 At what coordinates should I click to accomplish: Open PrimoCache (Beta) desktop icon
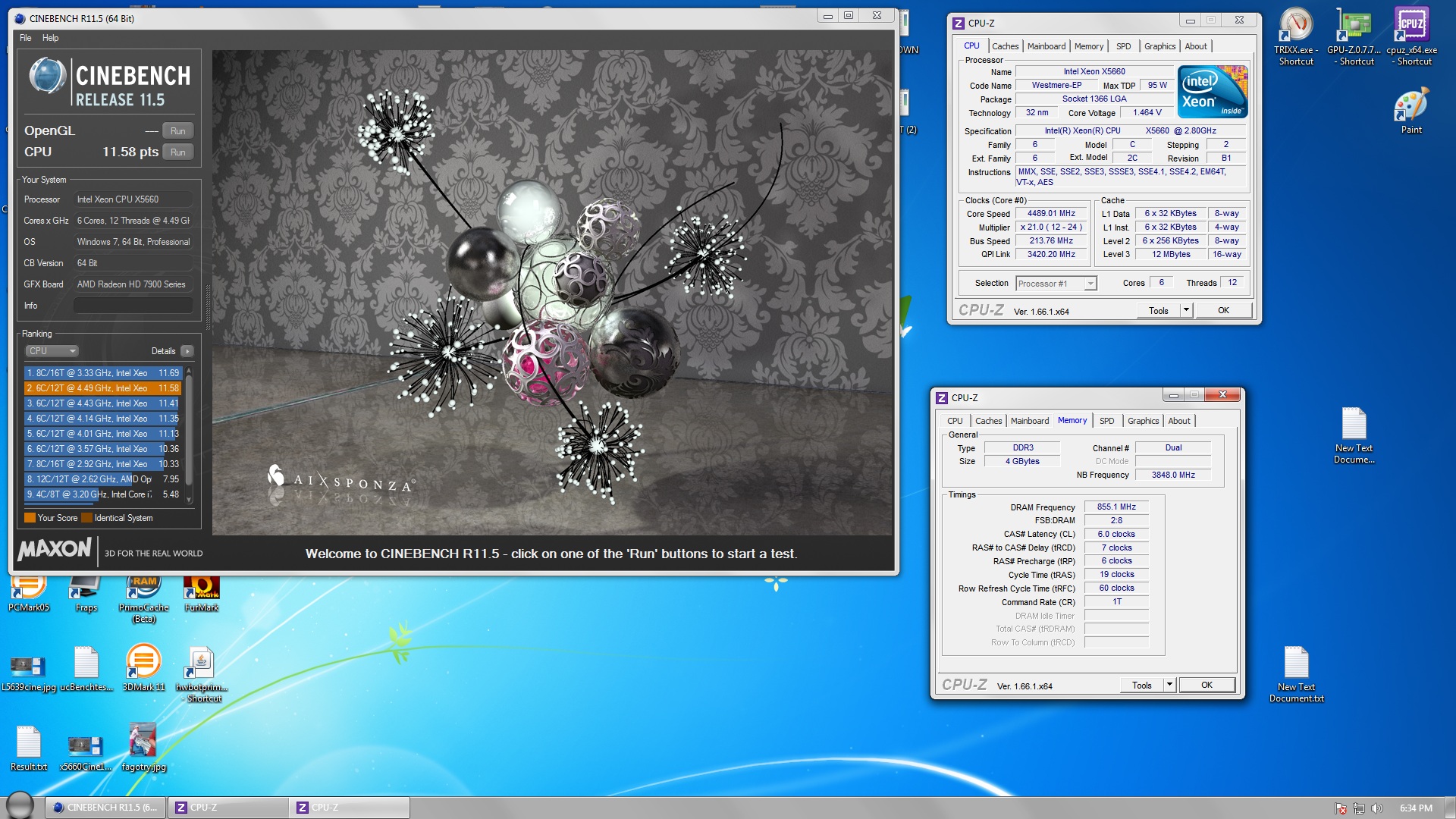[143, 599]
